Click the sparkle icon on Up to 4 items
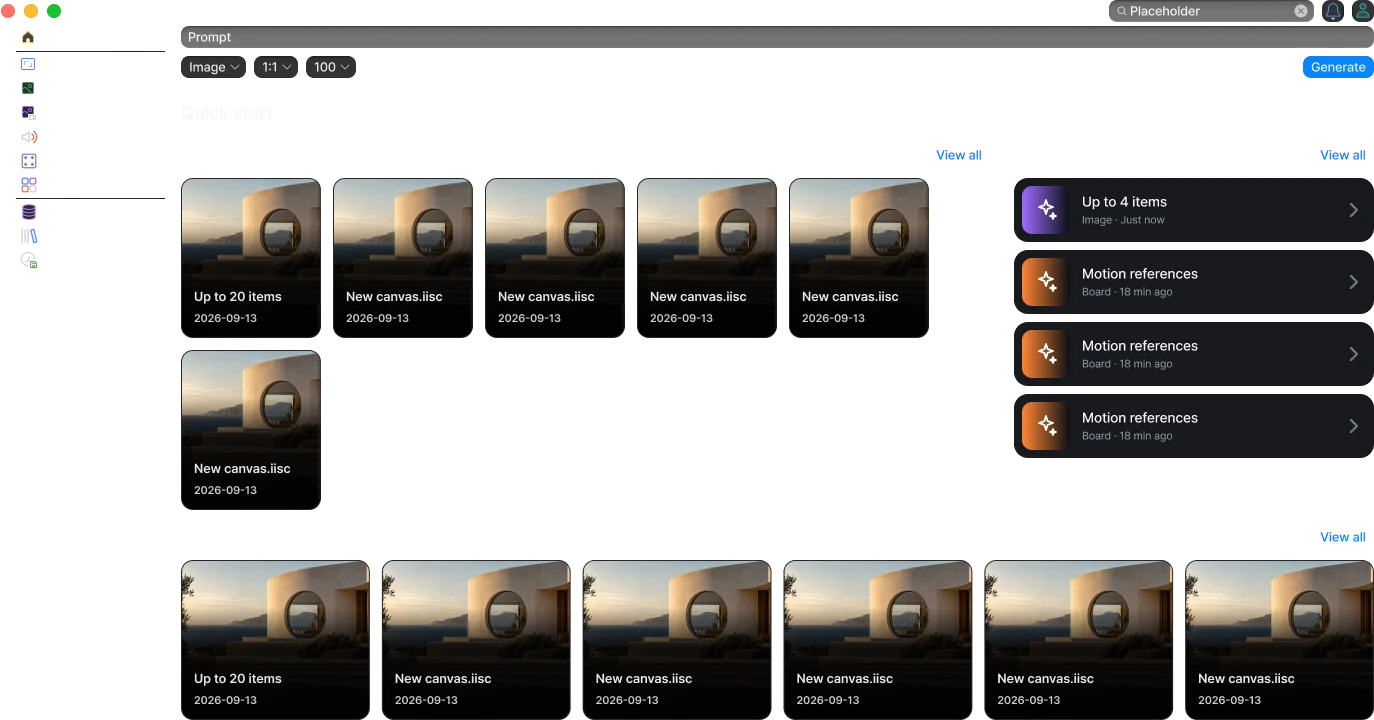 (1046, 210)
